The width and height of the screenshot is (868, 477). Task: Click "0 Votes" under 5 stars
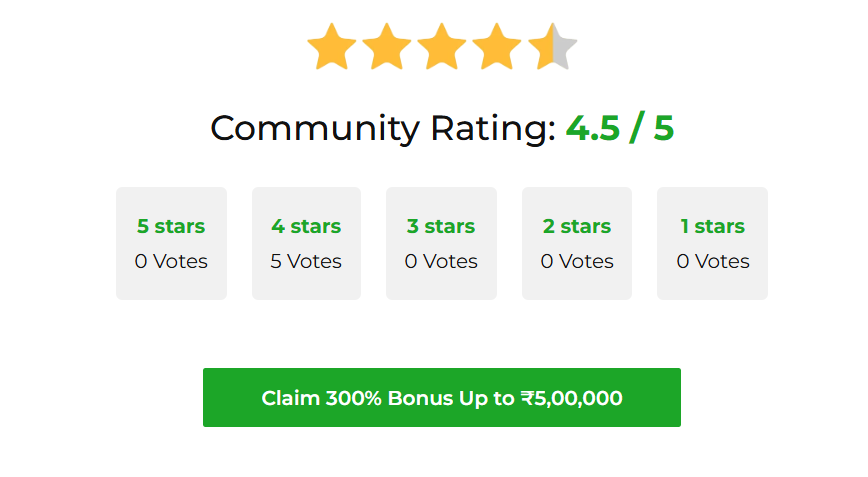coord(171,262)
